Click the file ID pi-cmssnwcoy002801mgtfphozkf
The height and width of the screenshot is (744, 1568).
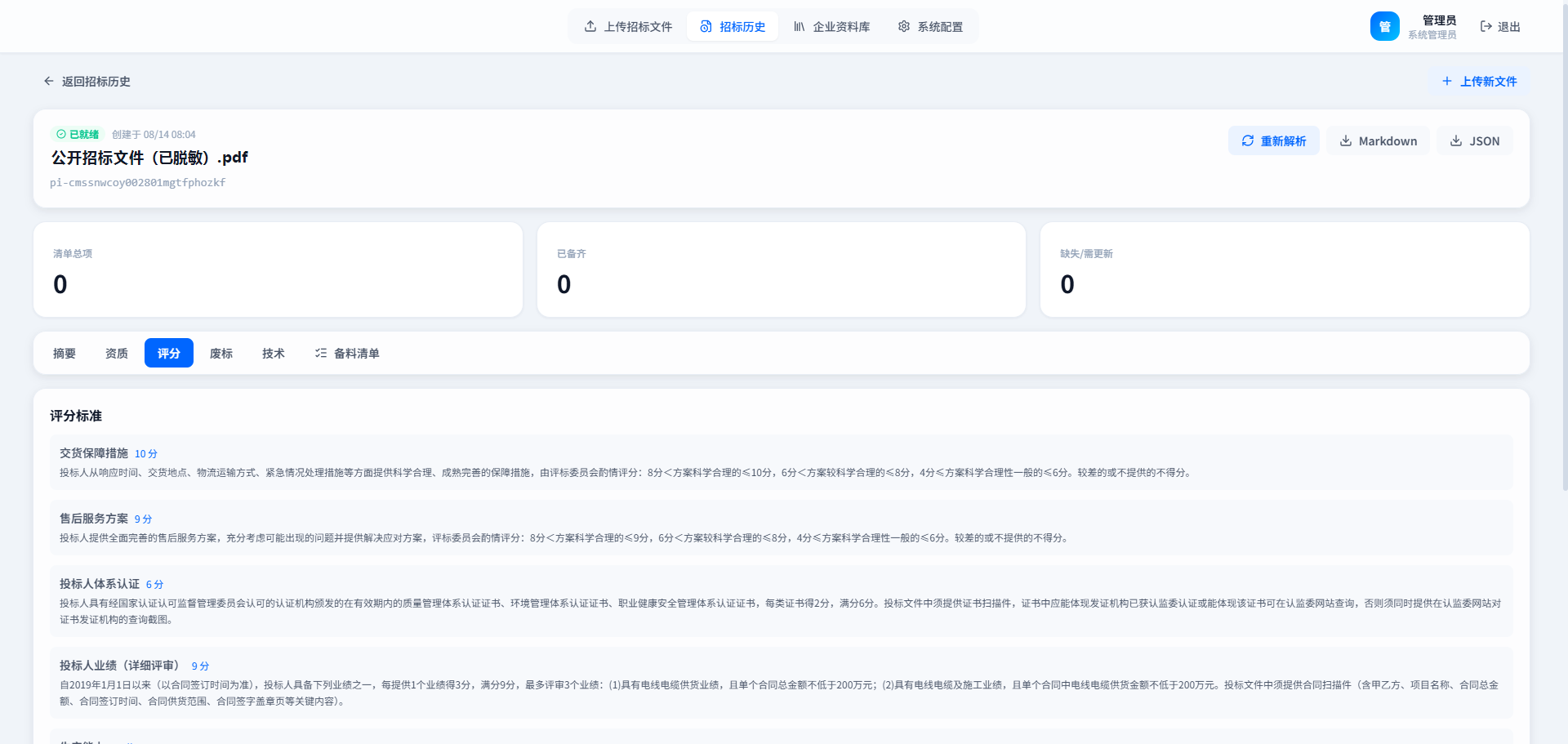tap(137, 183)
